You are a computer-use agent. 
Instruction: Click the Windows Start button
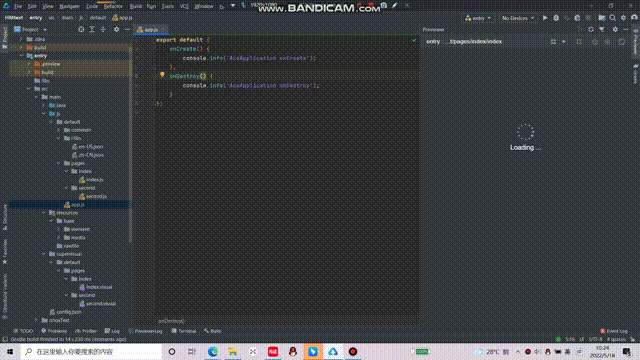tap(10, 351)
